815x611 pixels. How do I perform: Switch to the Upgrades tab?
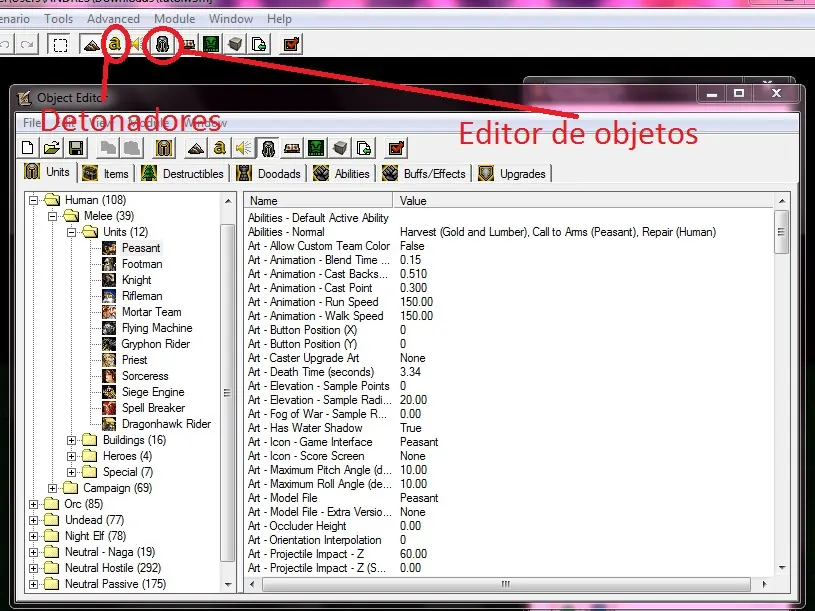[x=512, y=174]
